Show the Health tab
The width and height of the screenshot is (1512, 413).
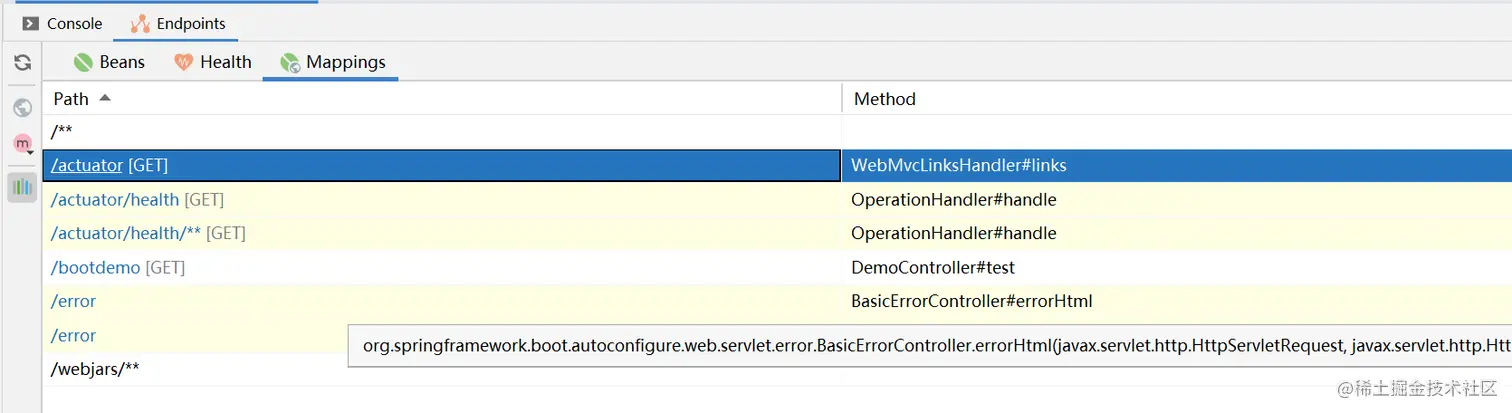(x=213, y=62)
